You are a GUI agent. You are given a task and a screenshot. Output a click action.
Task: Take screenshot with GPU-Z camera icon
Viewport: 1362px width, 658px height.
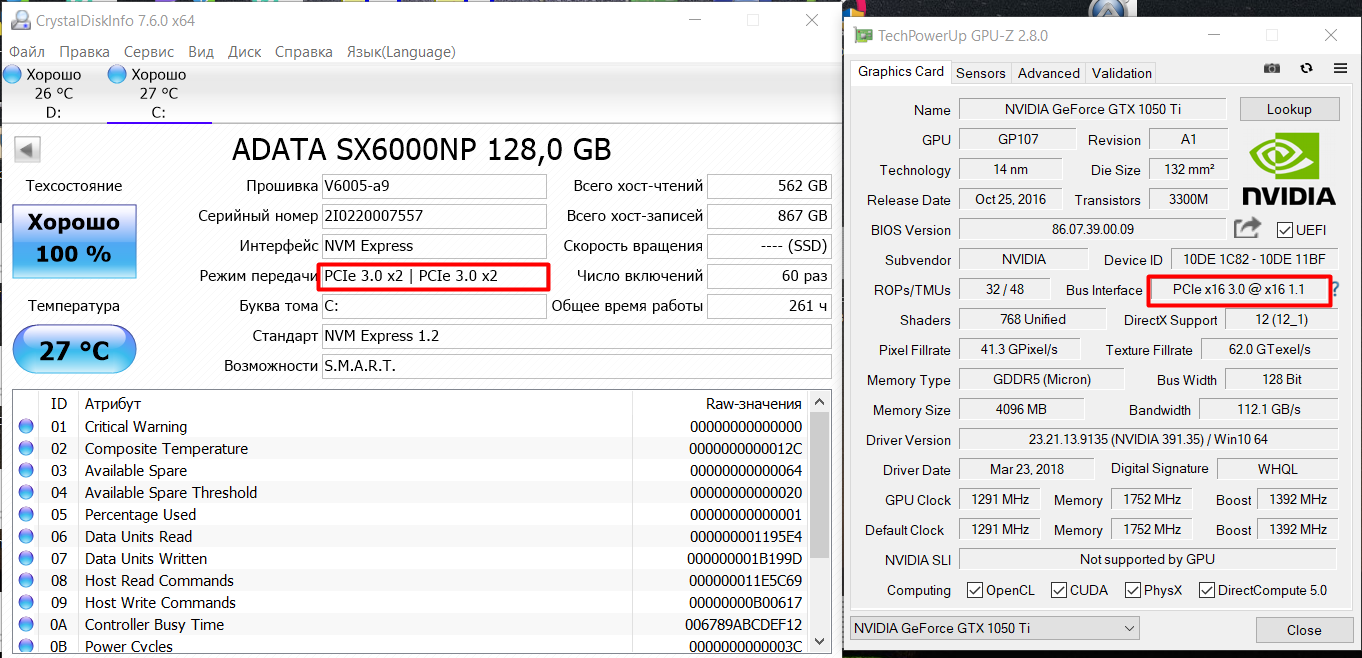[x=1272, y=68]
